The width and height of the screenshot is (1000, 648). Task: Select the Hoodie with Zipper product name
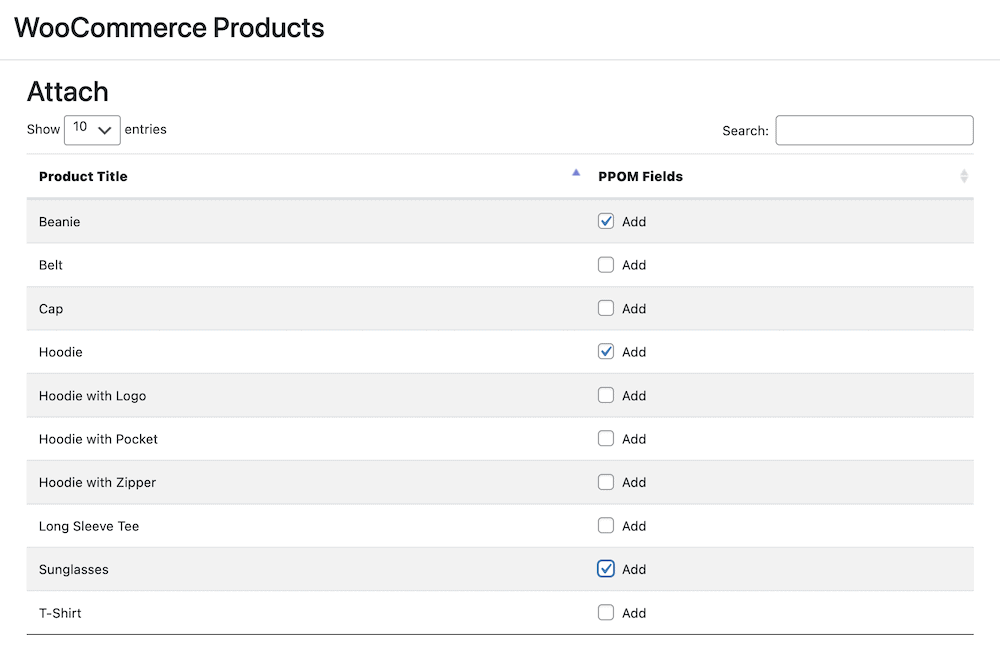coord(98,483)
